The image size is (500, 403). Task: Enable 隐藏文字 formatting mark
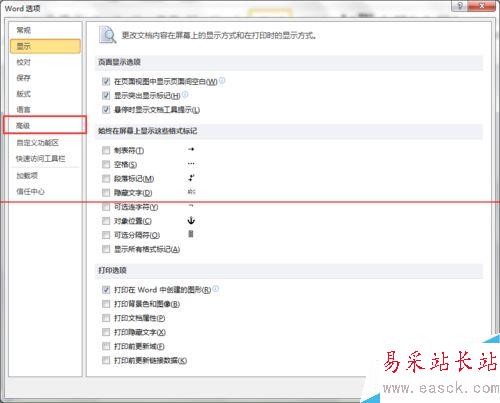tap(106, 193)
